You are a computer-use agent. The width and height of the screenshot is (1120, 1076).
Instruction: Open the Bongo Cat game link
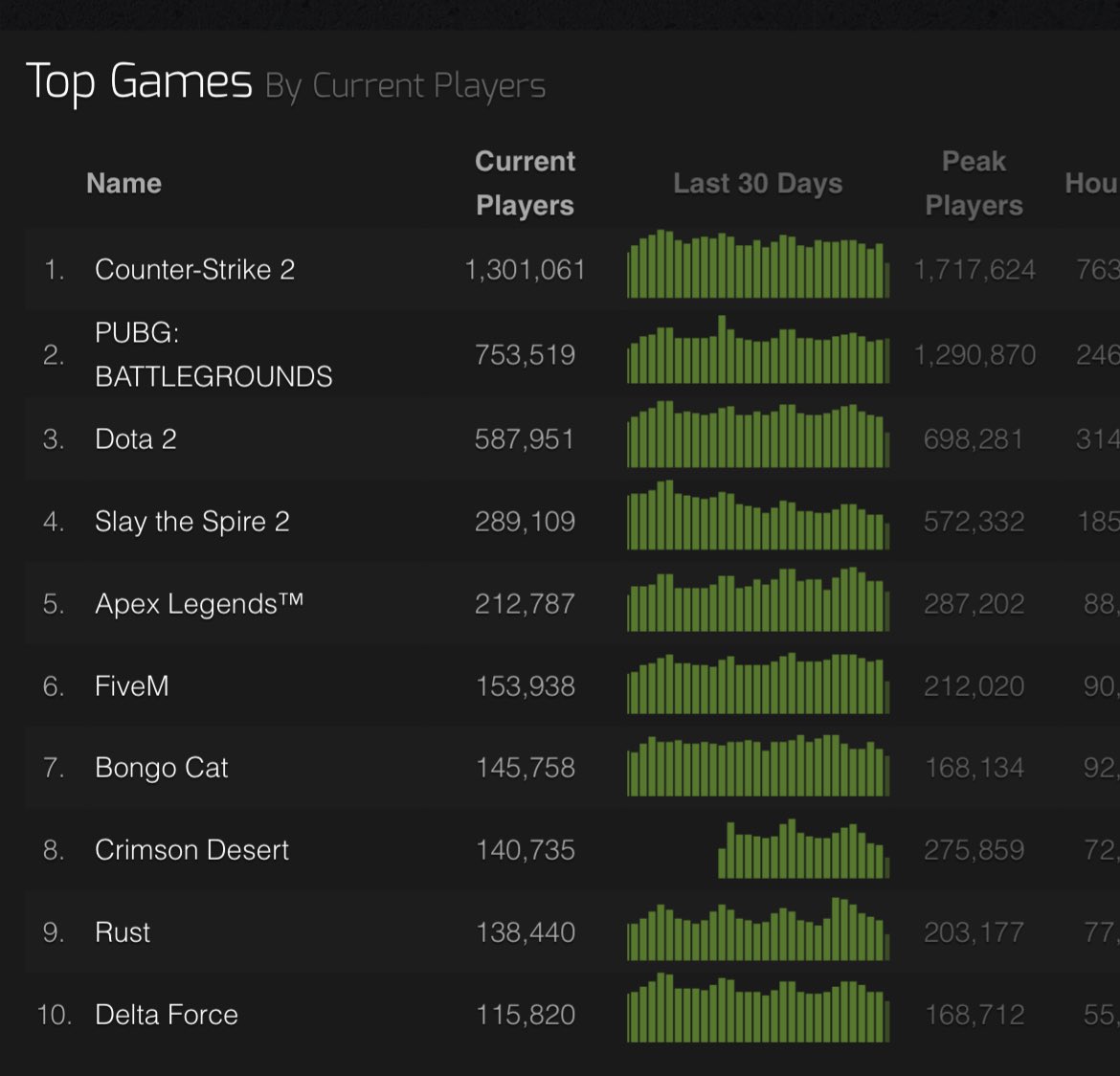[x=162, y=768]
